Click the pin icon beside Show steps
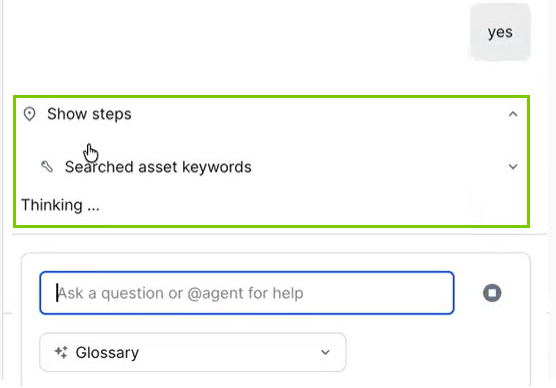Image resolution: width=556 pixels, height=388 pixels. click(x=29, y=114)
